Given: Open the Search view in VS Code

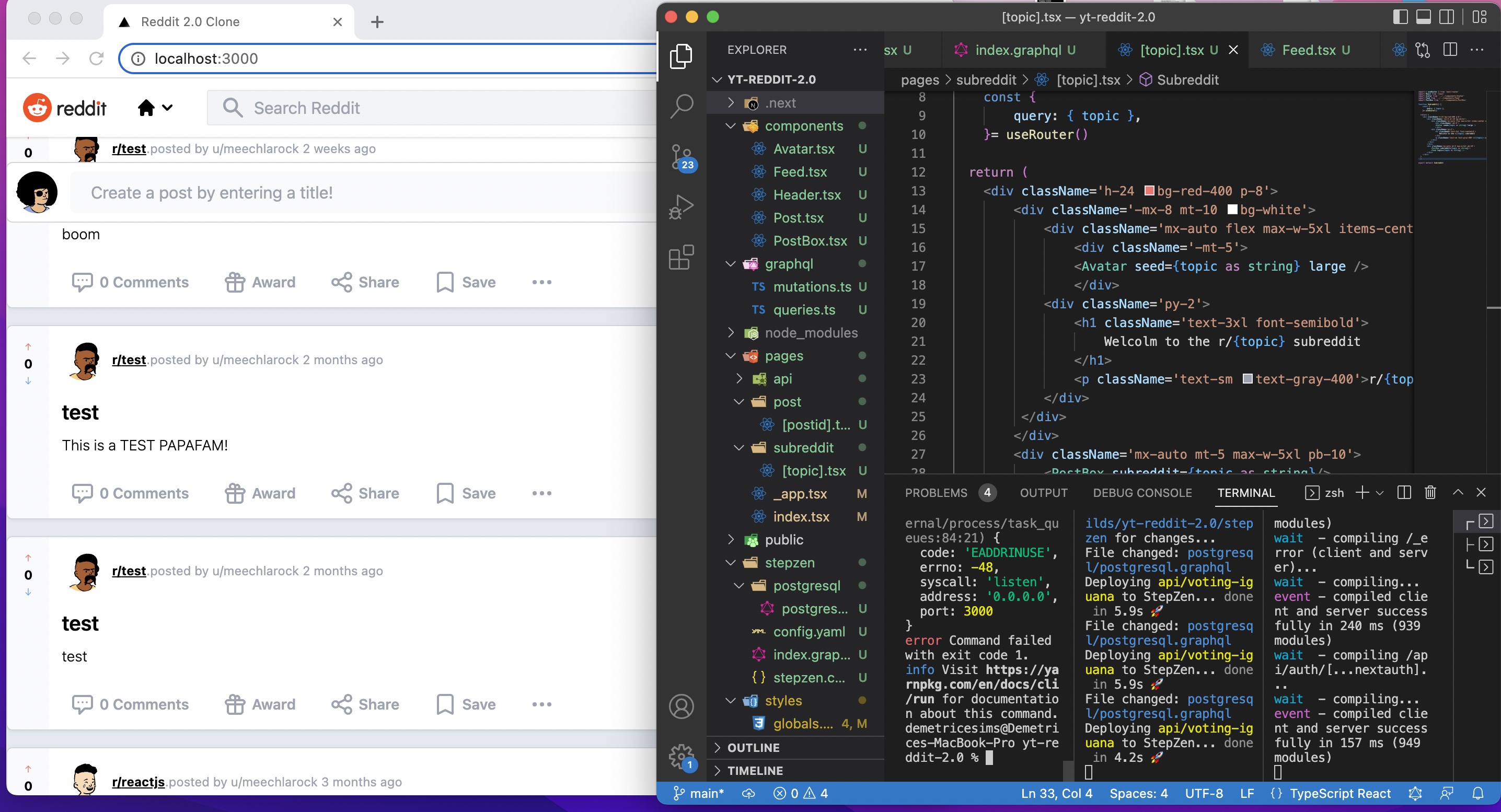Looking at the screenshot, I should [x=680, y=107].
